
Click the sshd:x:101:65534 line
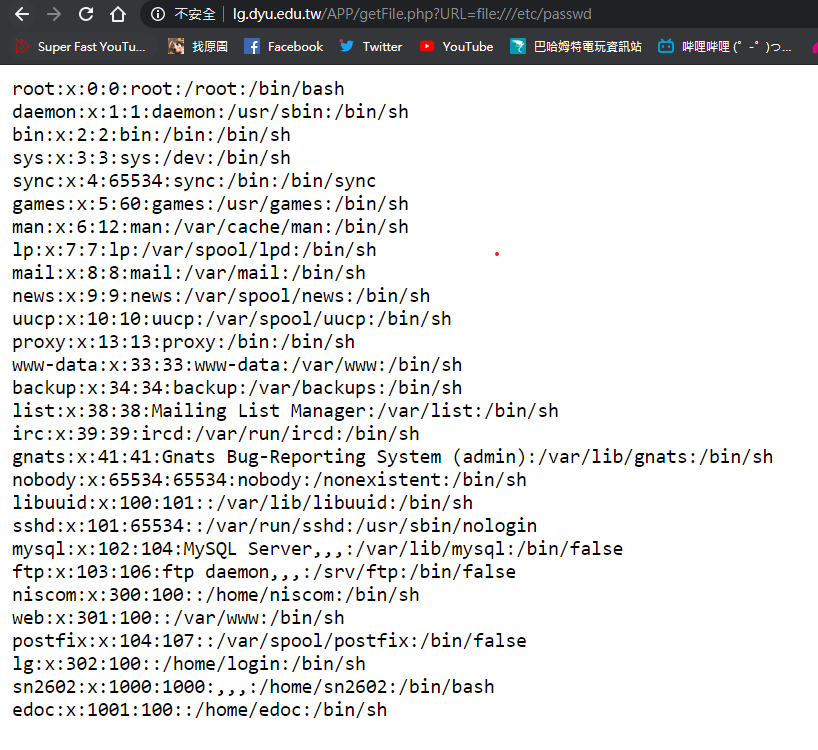274,526
